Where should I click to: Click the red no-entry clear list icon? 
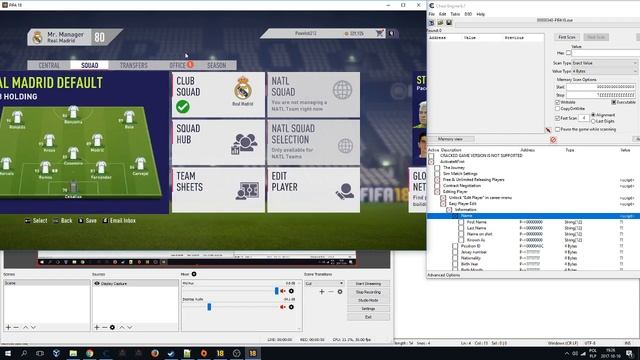tap(553, 140)
